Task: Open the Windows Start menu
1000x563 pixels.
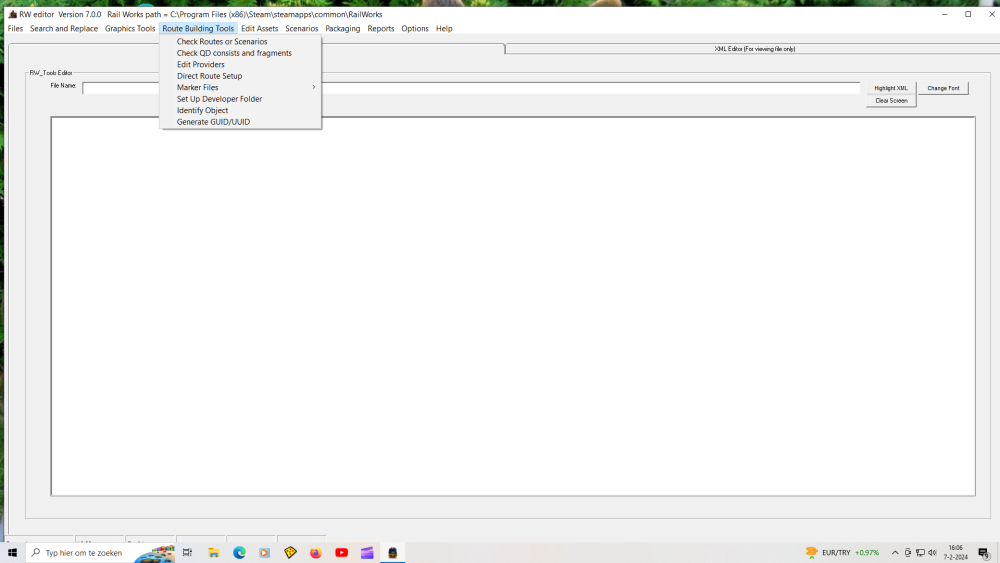Action: (x=13, y=552)
